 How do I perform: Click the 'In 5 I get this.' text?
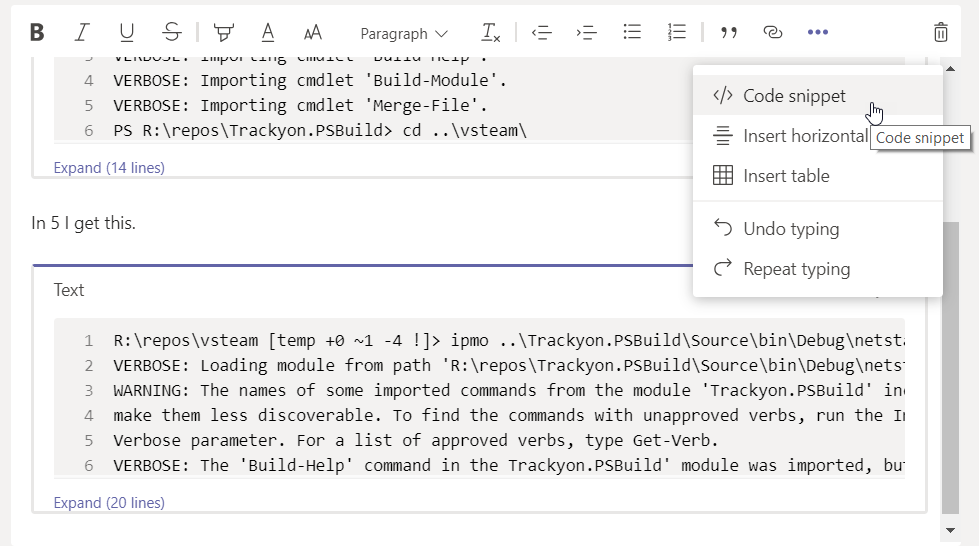[x=83, y=223]
